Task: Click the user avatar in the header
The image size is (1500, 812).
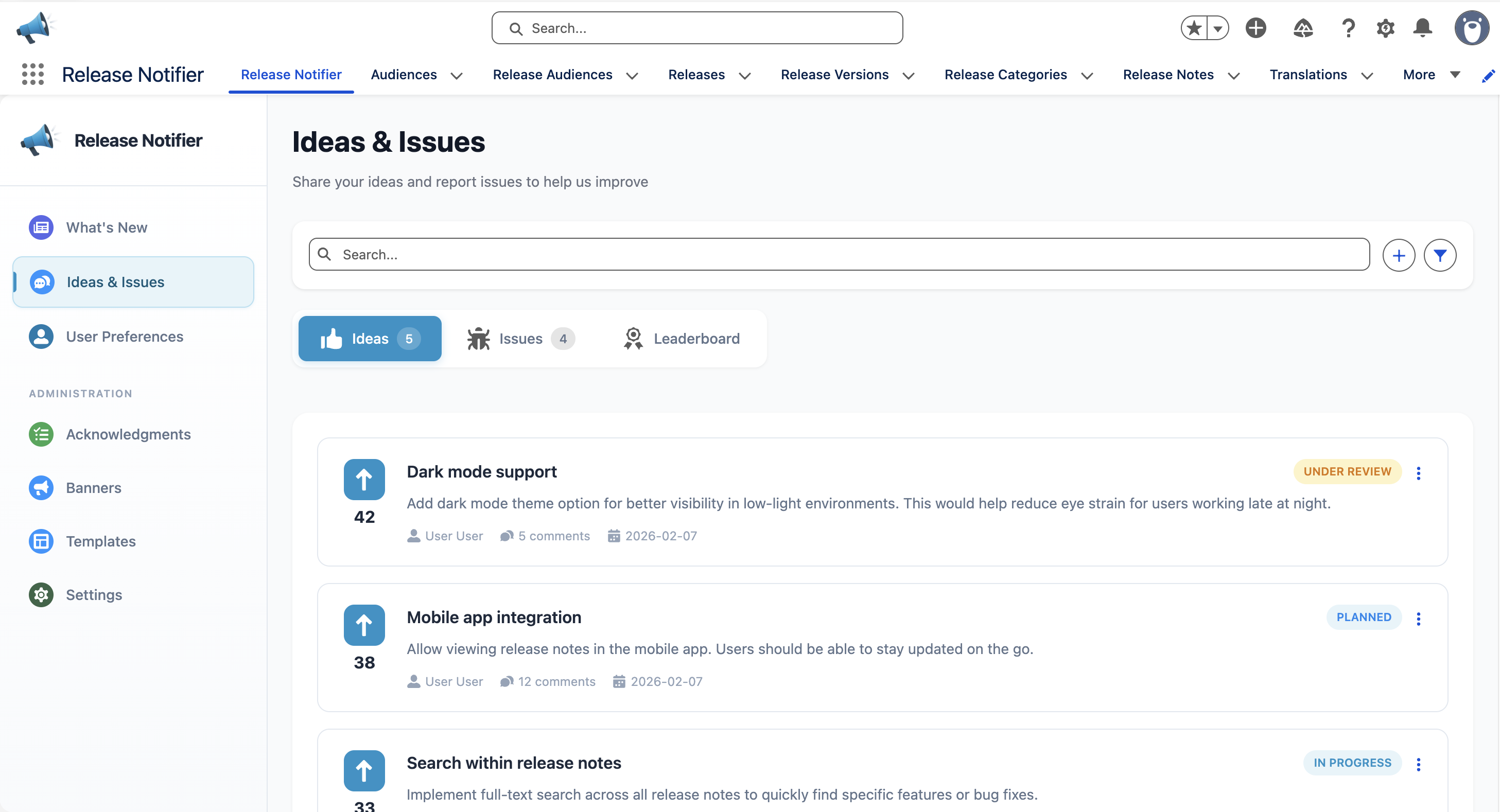Action: pyautogui.click(x=1473, y=28)
